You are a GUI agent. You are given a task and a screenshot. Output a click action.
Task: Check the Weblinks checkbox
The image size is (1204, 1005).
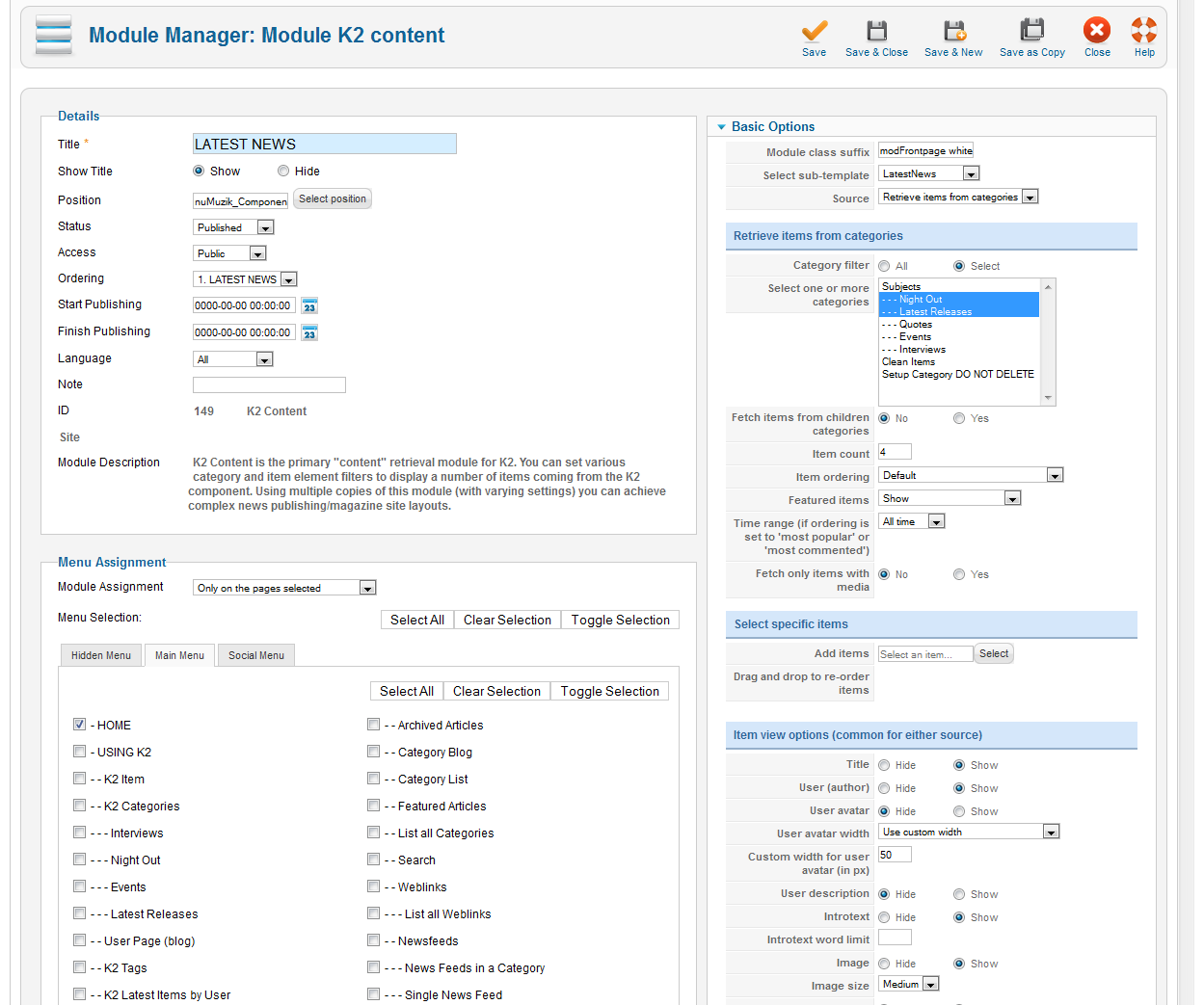coord(373,886)
